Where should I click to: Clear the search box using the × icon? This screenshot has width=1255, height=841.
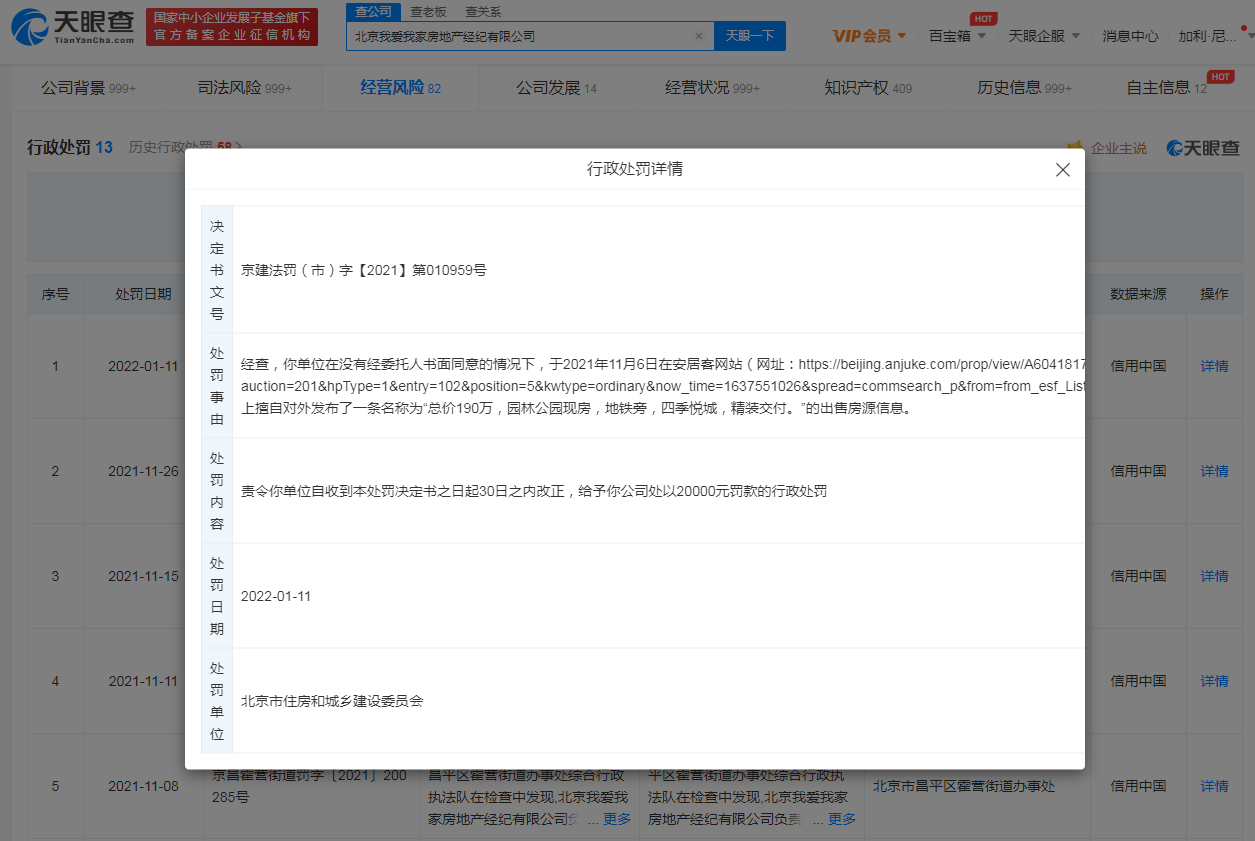[x=698, y=35]
